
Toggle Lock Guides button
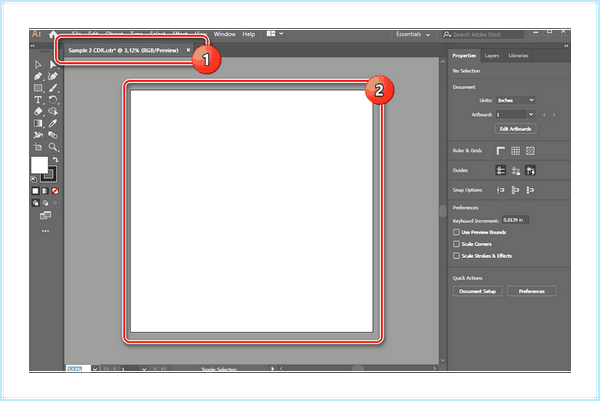pyautogui.click(x=515, y=170)
